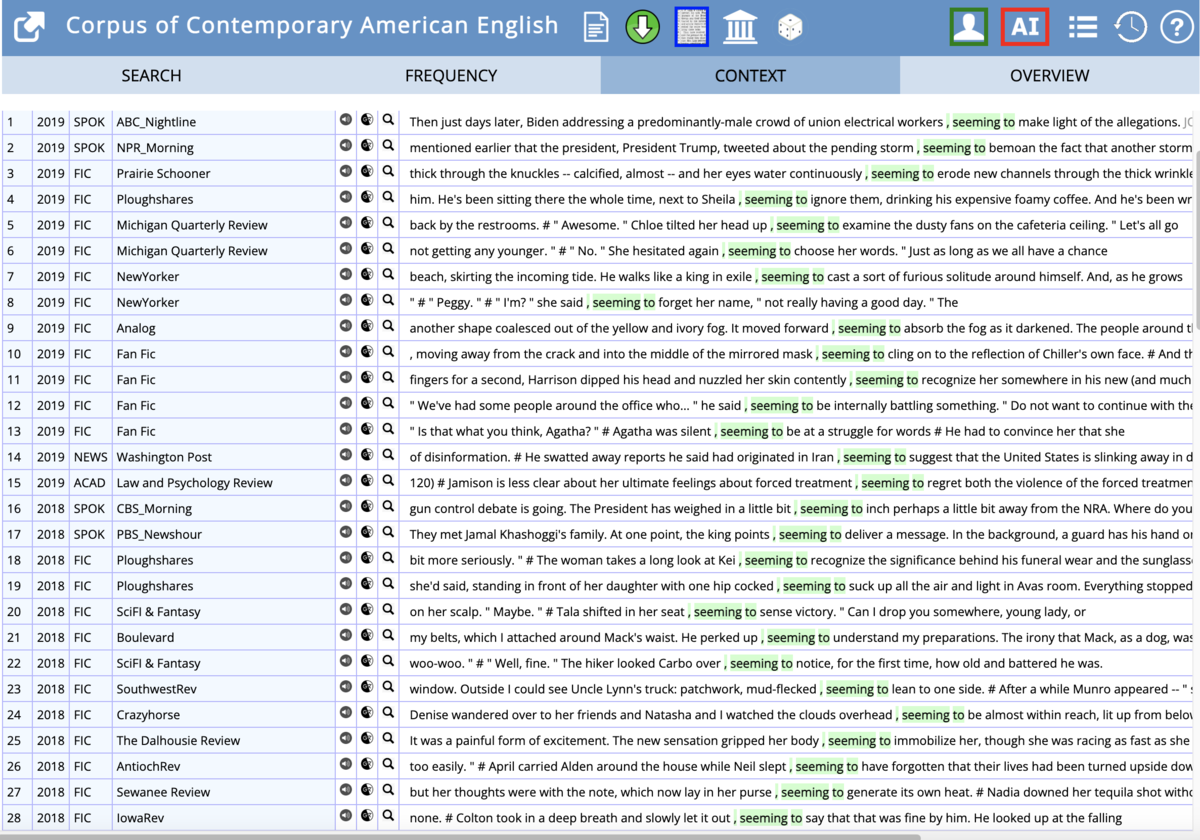This screenshot has width=1200, height=840.
Task: Click the Corpus of Contemporary American English title
Action: pyautogui.click(x=312, y=26)
